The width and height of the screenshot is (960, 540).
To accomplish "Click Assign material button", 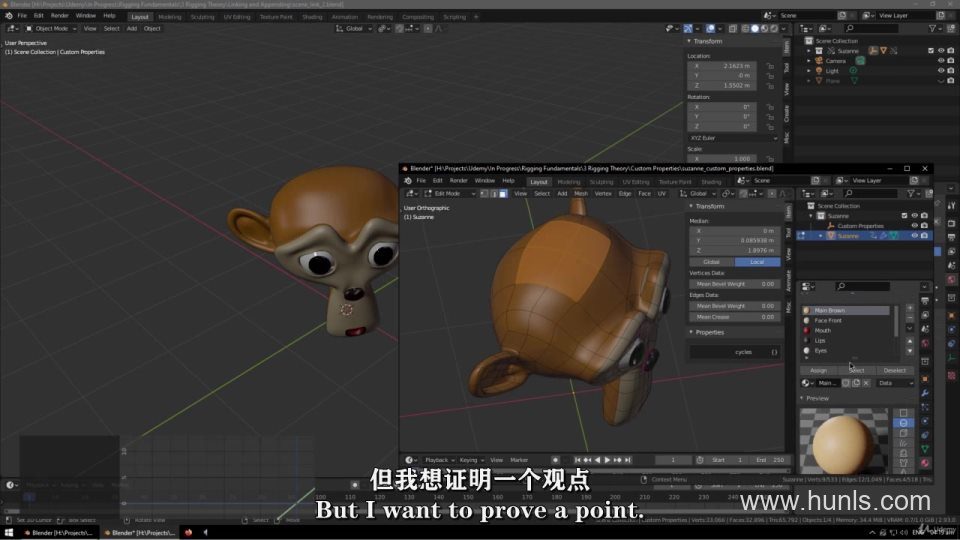I will pos(819,370).
